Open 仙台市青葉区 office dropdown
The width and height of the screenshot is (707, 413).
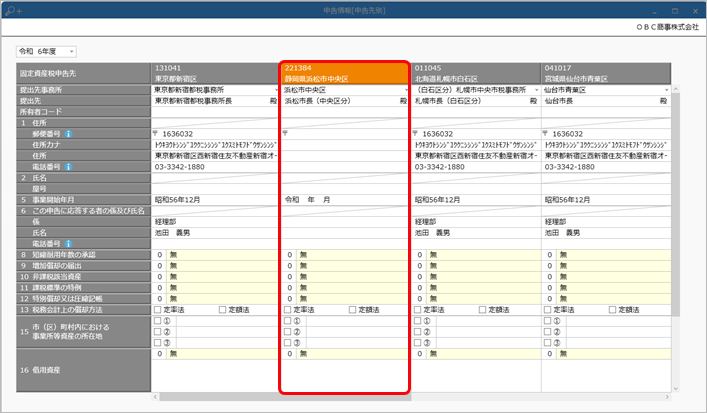[666, 90]
